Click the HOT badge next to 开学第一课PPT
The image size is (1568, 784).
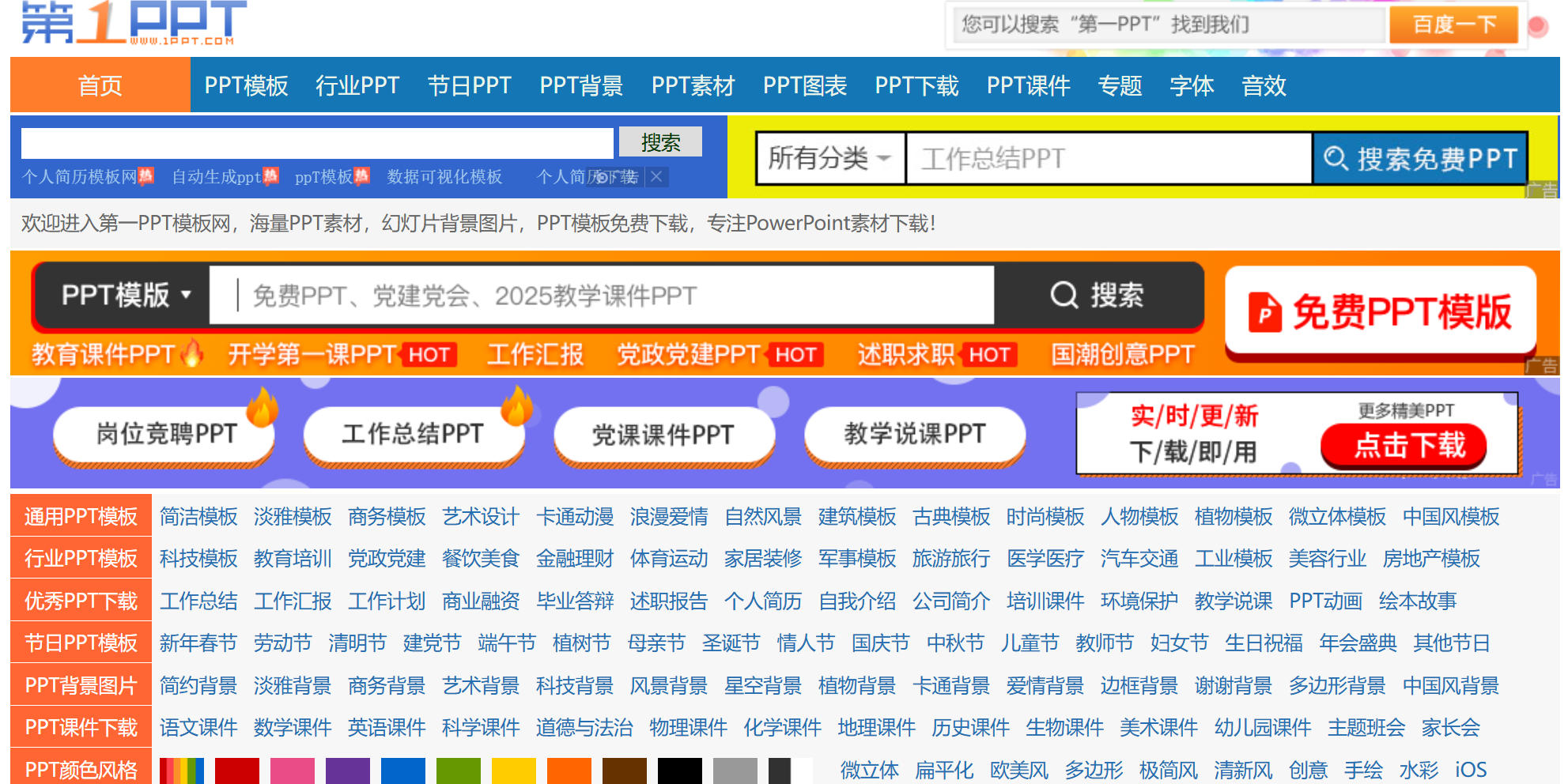click(x=429, y=355)
